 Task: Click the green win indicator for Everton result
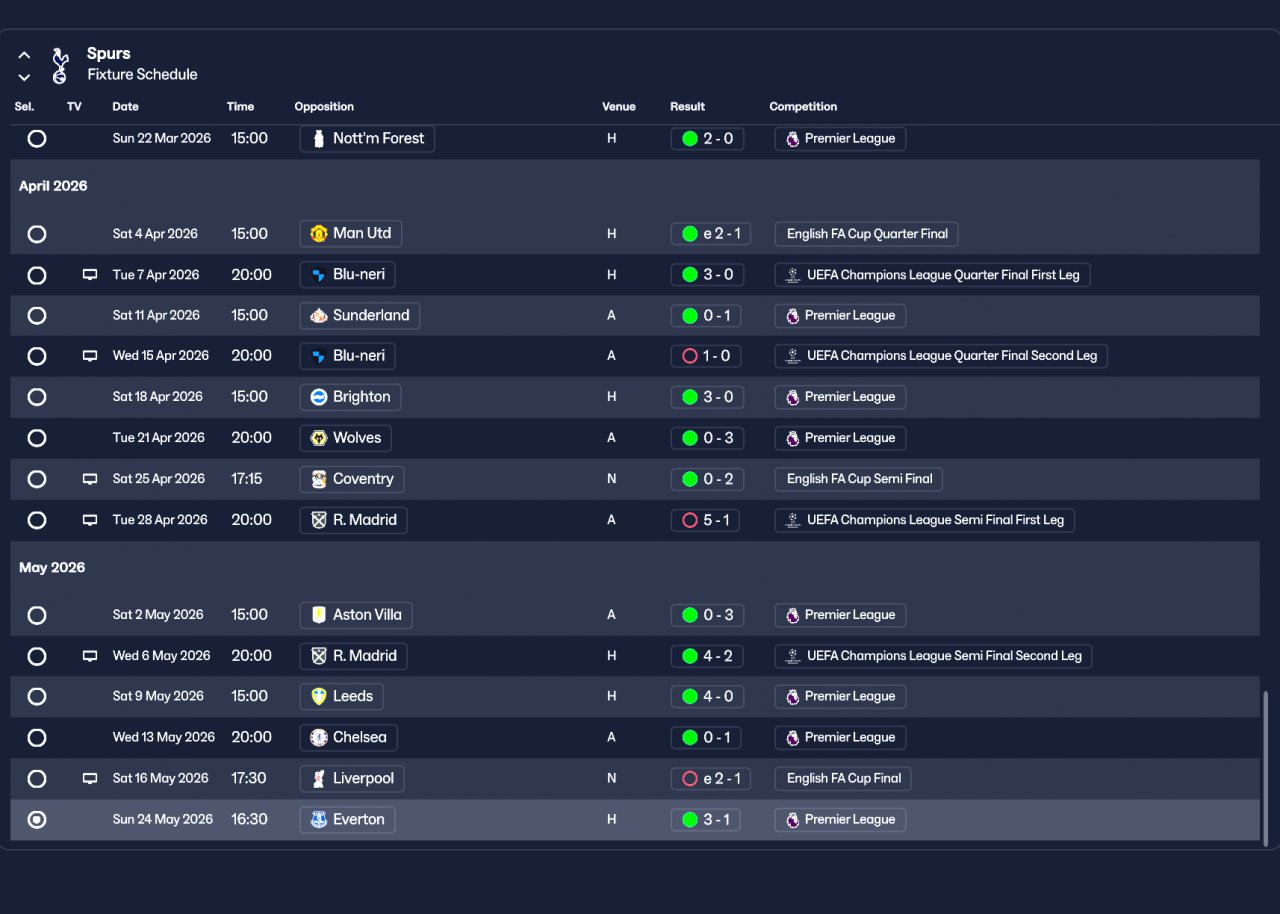(x=689, y=820)
